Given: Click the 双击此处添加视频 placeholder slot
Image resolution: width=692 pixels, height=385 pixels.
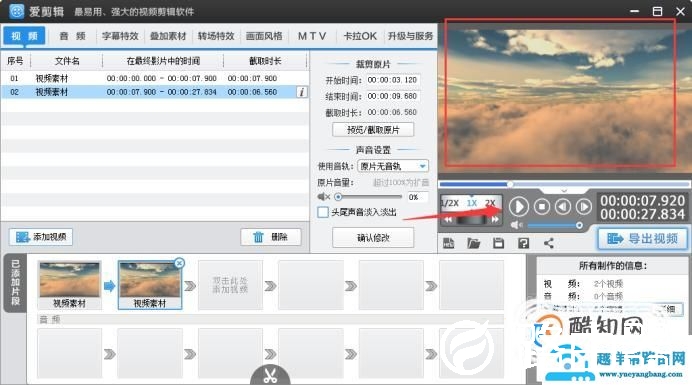Looking at the screenshot, I should tap(230, 285).
